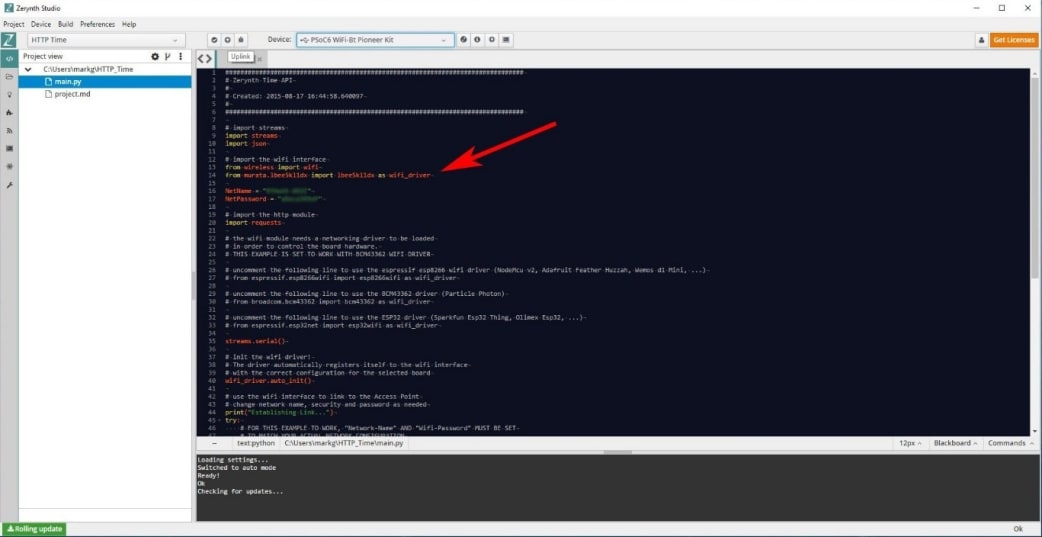Open the code projects sidebar icon
The image size is (1042, 537).
tap(9, 58)
